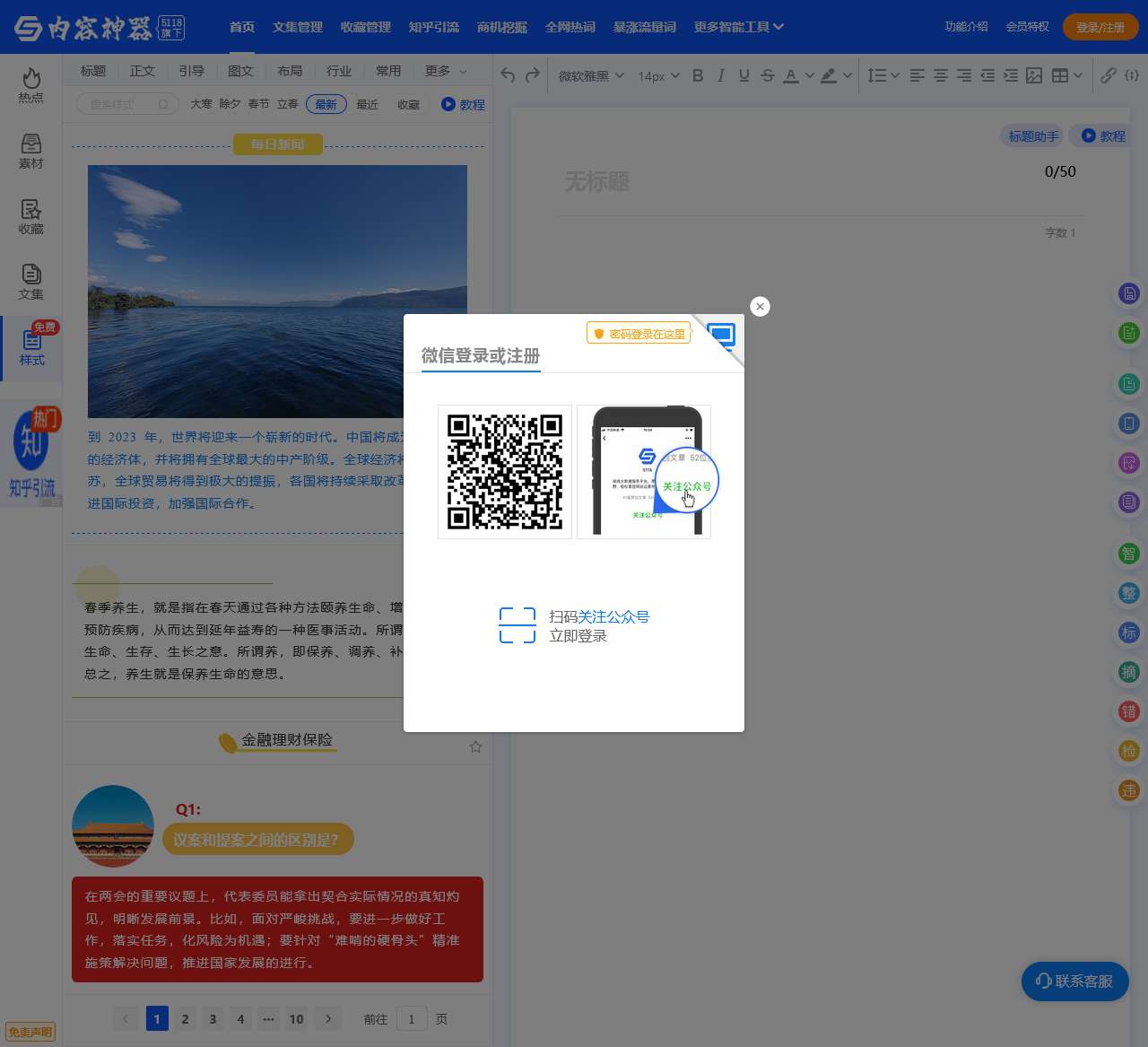1148x1047 pixels.
Task: Decrease paragraph indent
Action: (x=987, y=76)
